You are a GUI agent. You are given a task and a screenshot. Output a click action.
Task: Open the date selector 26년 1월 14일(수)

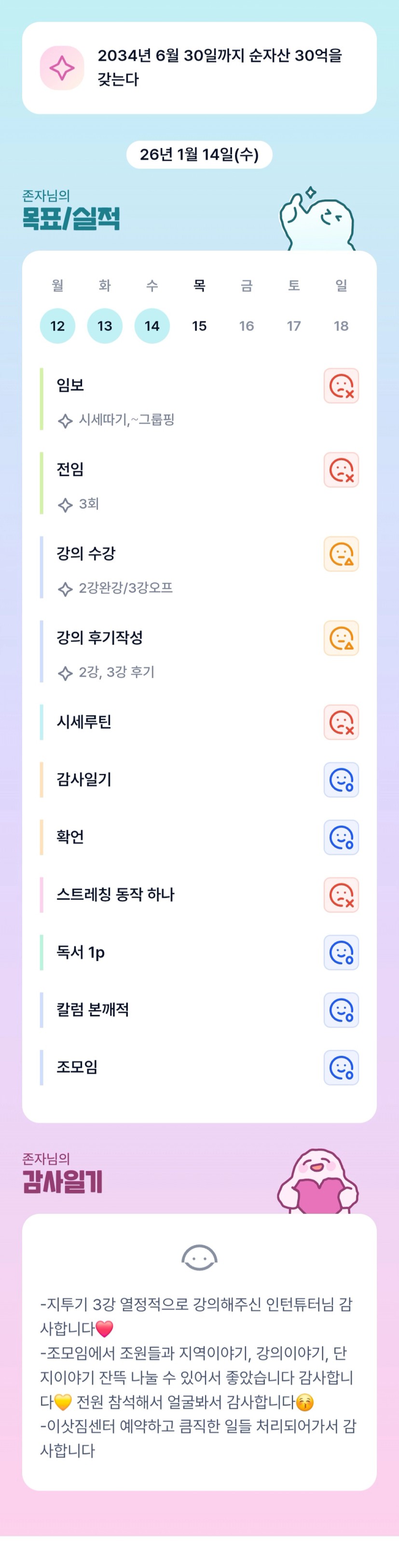(x=199, y=155)
